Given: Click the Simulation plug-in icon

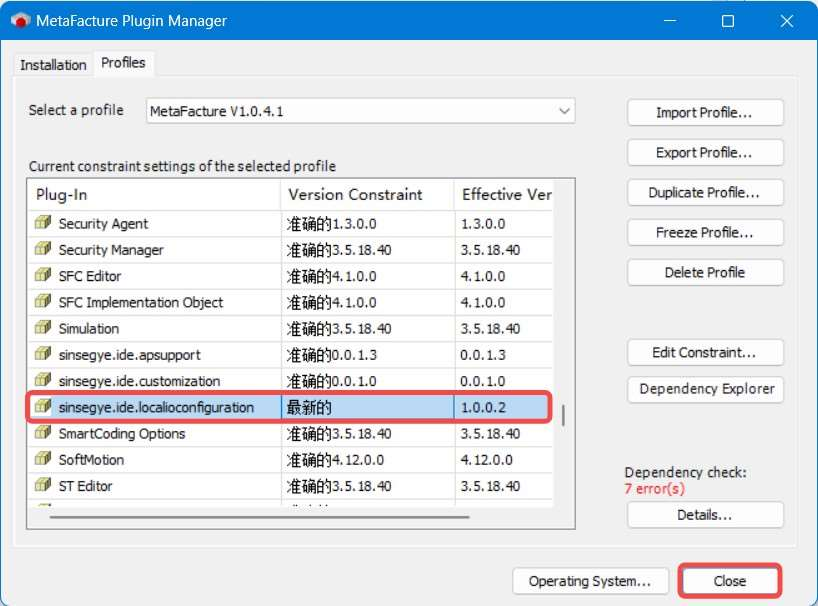Looking at the screenshot, I should 43,329.
